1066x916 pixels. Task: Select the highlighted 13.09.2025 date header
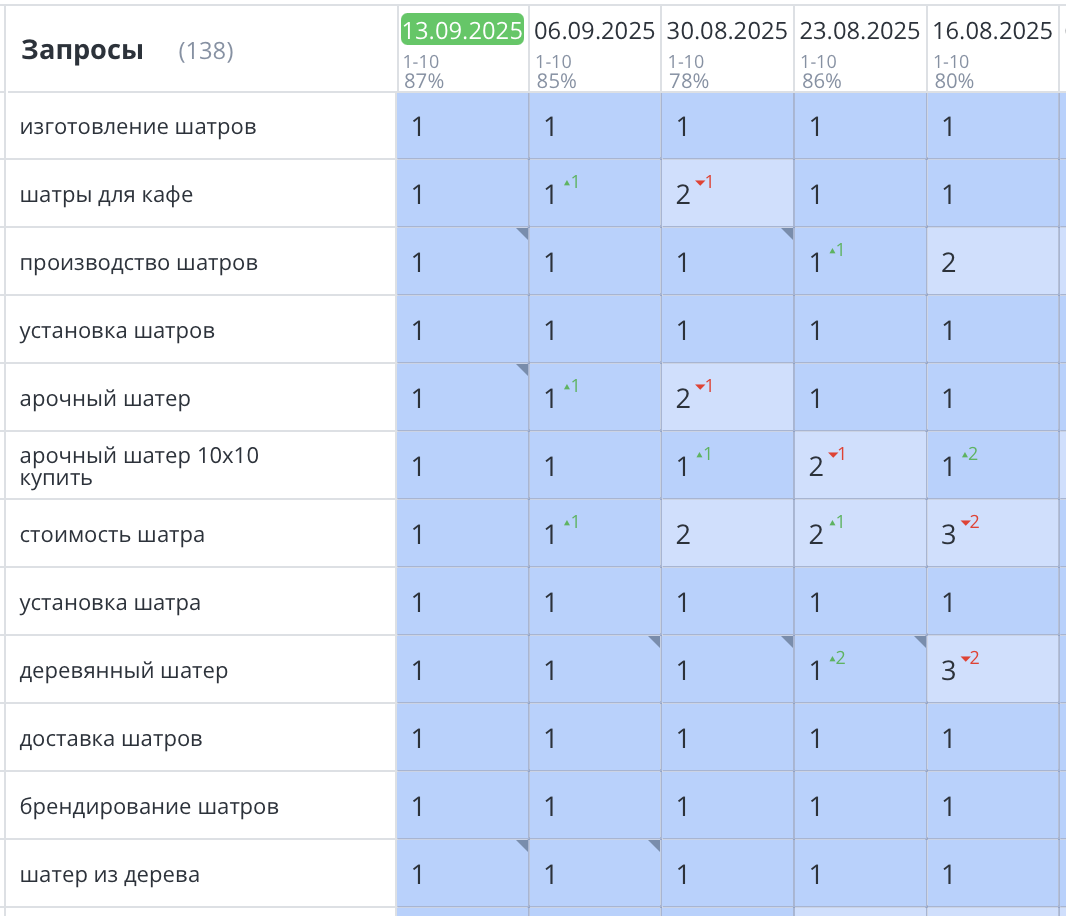[x=462, y=30]
